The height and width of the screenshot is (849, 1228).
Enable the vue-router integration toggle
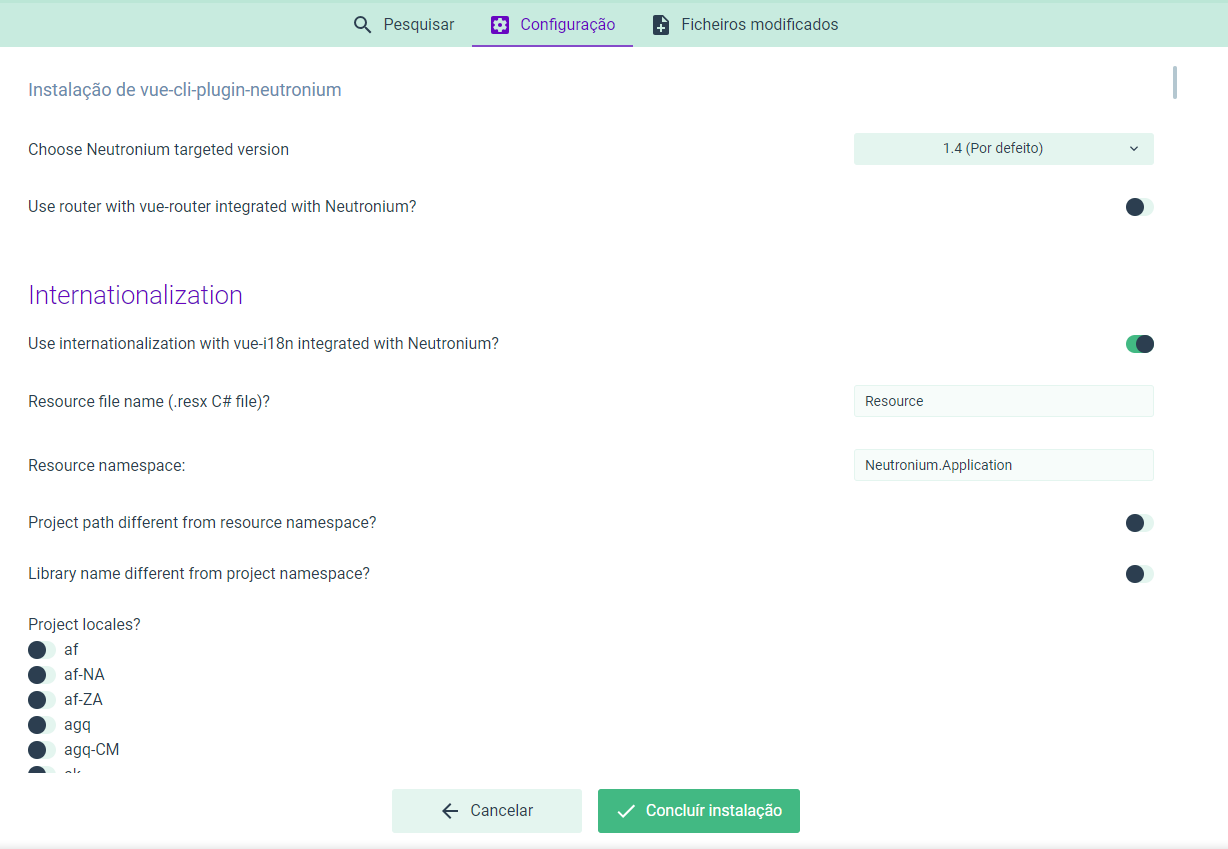click(1139, 207)
